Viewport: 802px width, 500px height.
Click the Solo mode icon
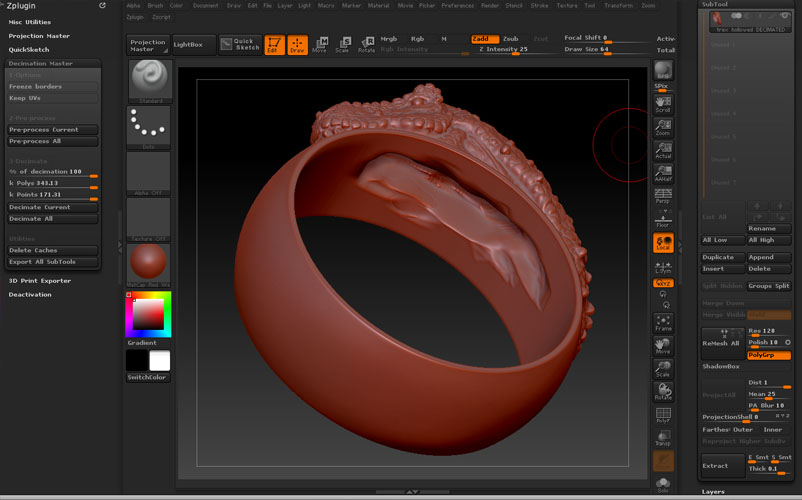point(663,485)
